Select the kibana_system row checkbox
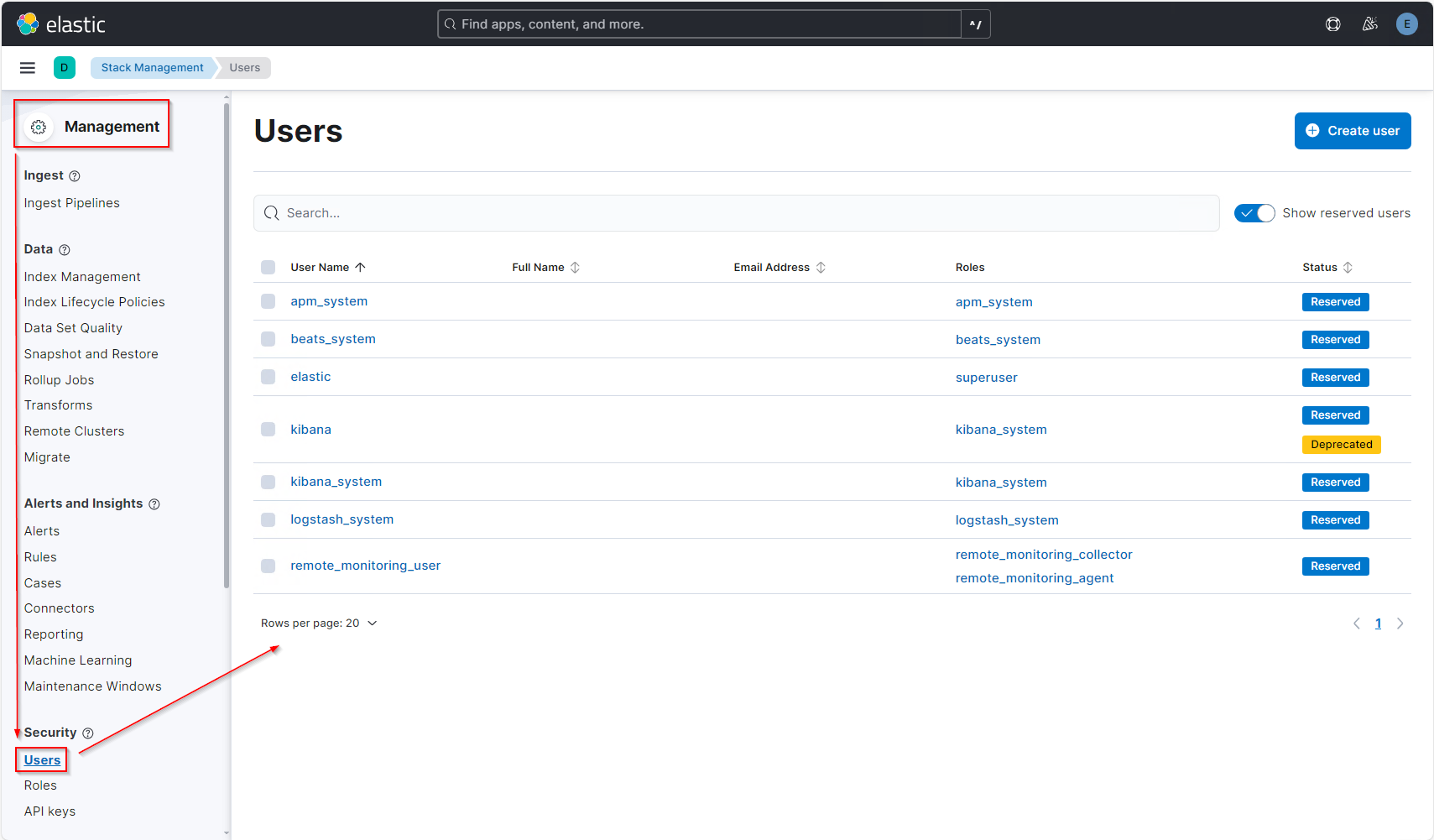This screenshot has width=1434, height=840. tap(269, 482)
